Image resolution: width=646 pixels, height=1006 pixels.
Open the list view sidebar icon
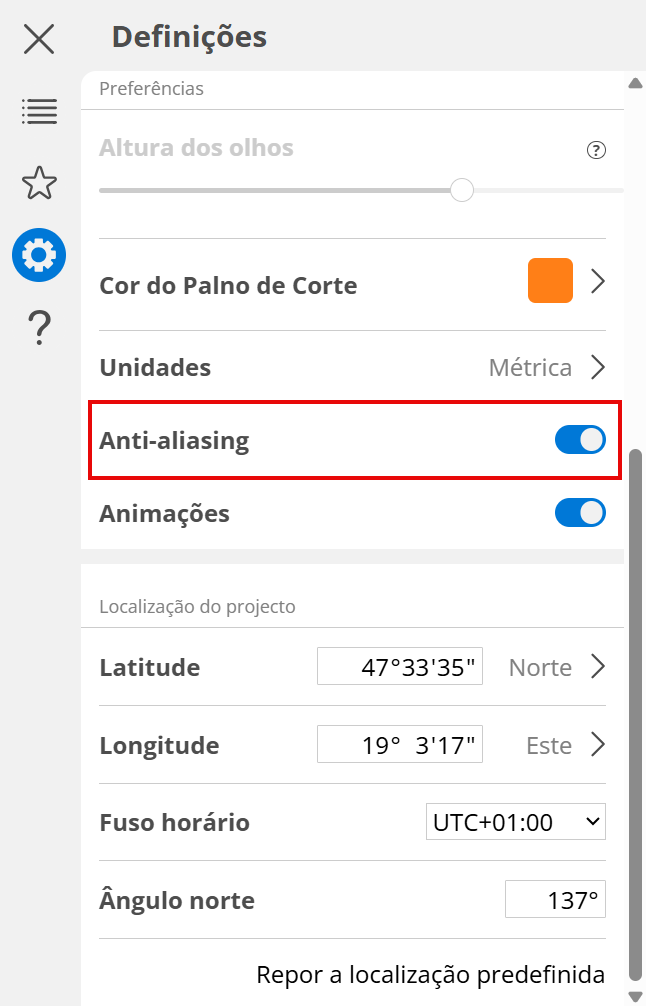(39, 111)
